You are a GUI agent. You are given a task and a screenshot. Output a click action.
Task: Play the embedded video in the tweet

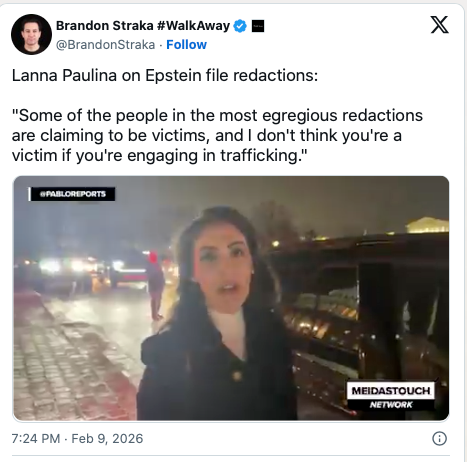(231, 298)
